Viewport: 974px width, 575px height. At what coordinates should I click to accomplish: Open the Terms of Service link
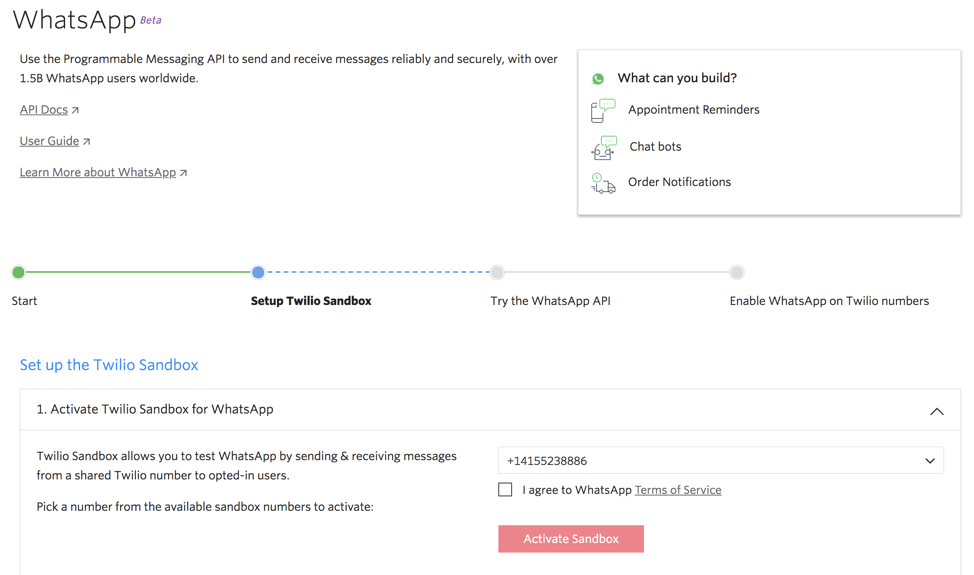[677, 490]
